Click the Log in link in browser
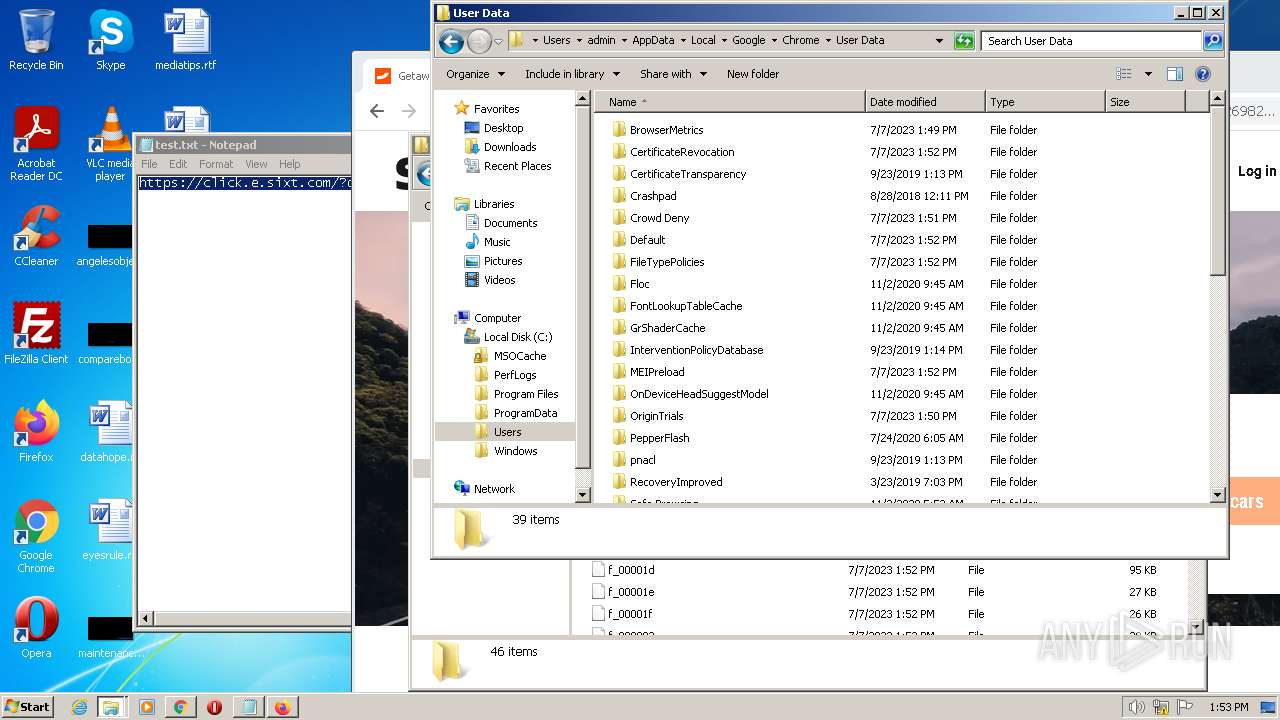This screenshot has width=1280, height=720. pyautogui.click(x=1257, y=171)
